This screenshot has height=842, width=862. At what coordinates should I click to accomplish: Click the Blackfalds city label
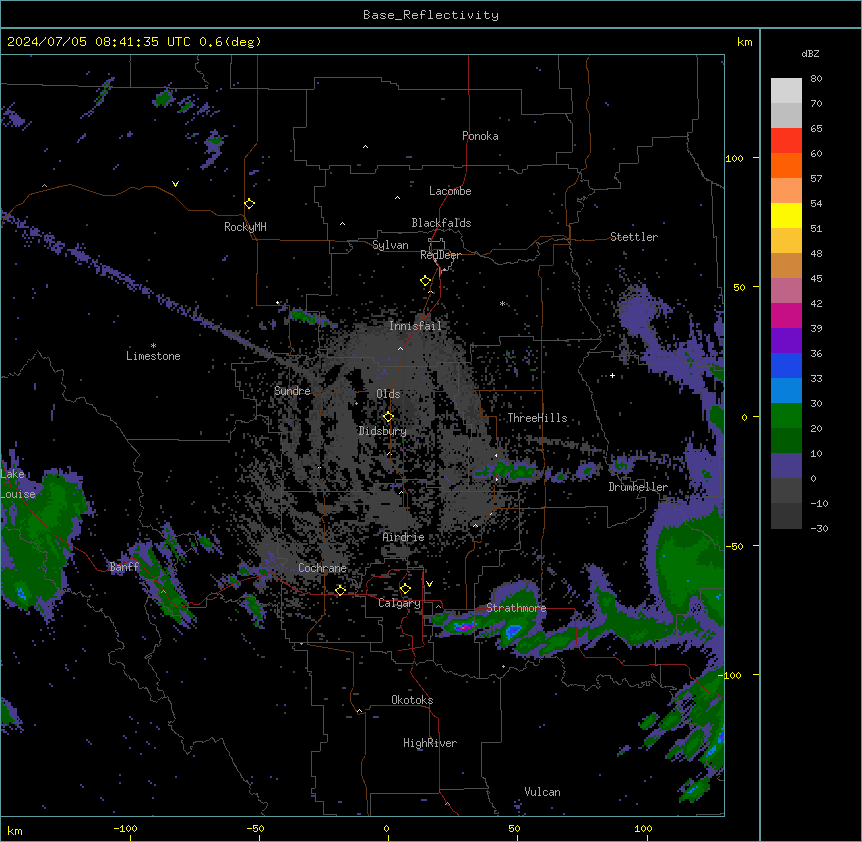click(441, 223)
